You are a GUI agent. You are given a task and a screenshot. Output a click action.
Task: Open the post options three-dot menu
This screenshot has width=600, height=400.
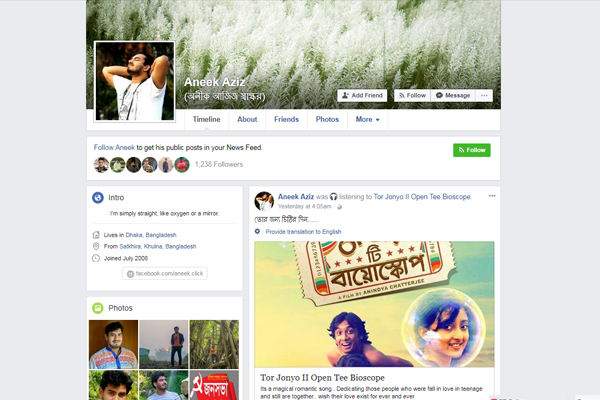(x=492, y=196)
